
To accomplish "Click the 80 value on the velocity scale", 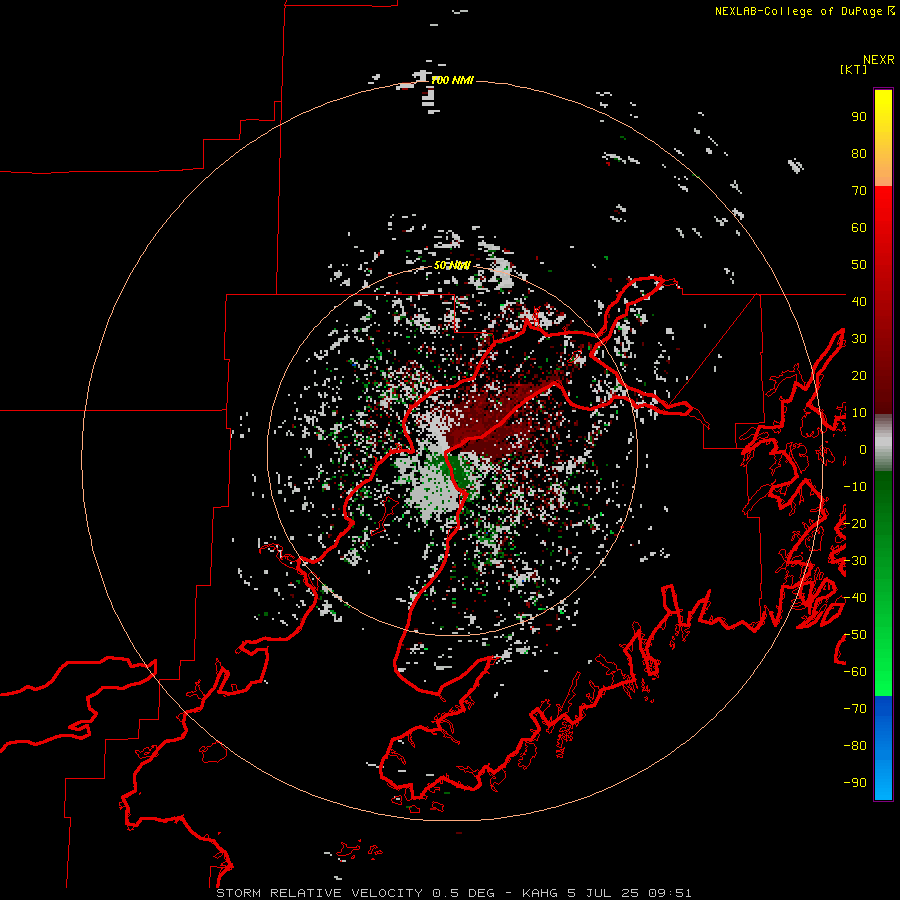I will pyautogui.click(x=859, y=154).
